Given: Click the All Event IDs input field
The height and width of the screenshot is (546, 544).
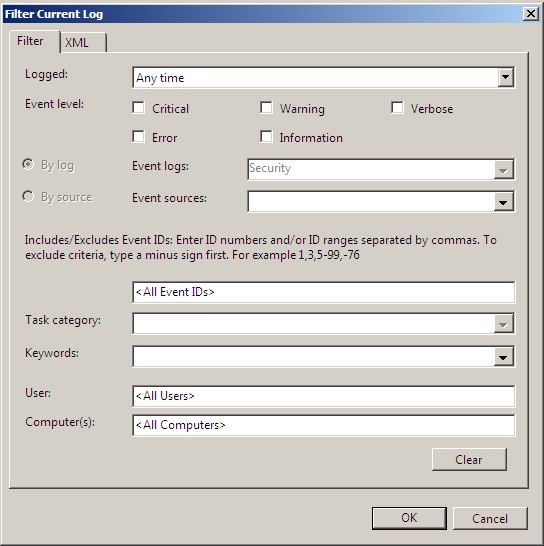Looking at the screenshot, I should click(x=324, y=292).
